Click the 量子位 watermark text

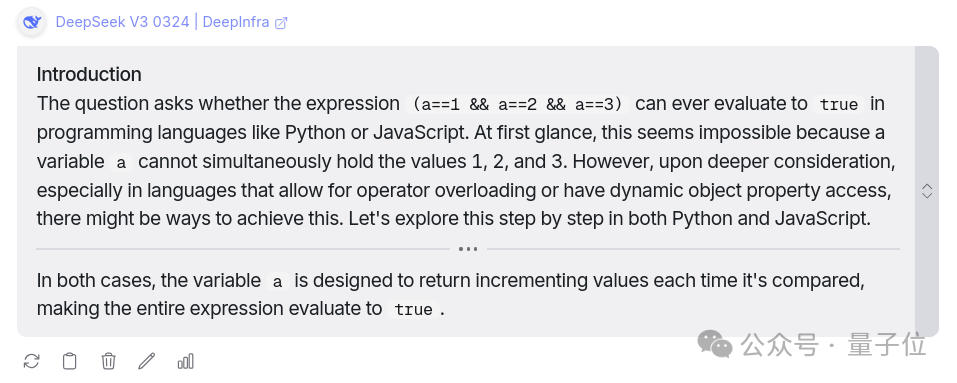point(887,345)
